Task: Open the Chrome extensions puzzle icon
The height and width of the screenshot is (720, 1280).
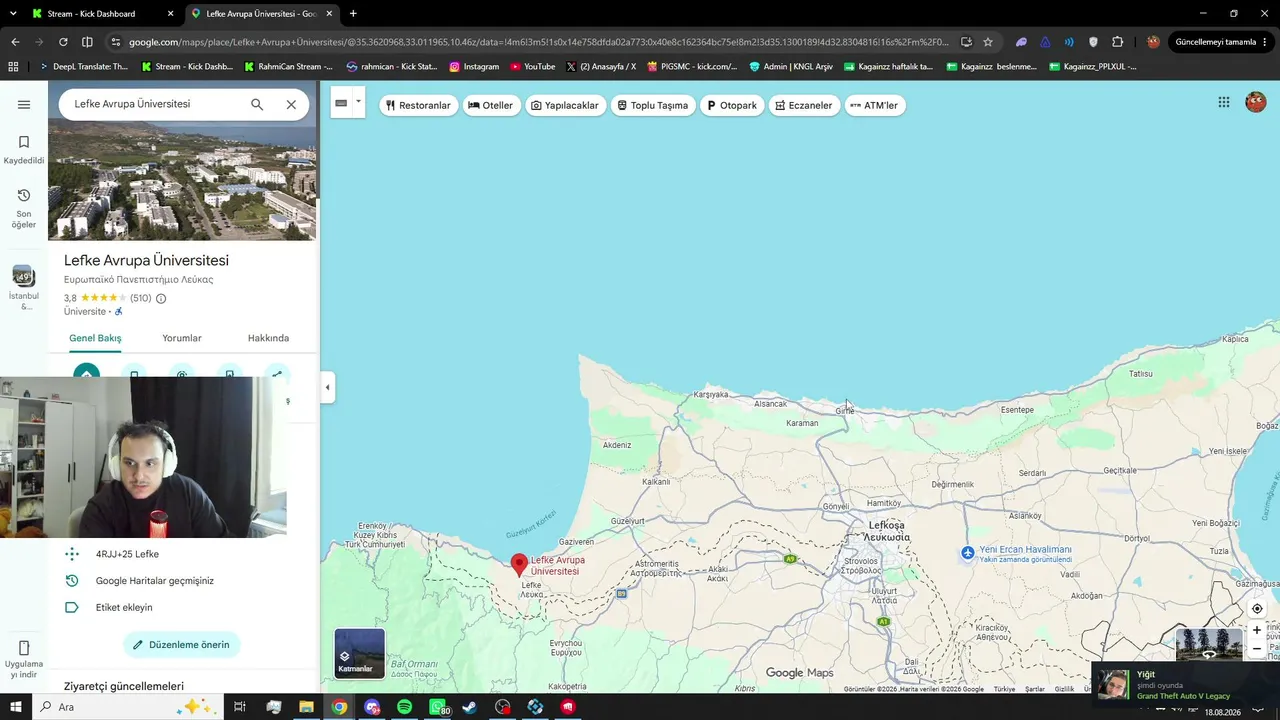Action: pyautogui.click(x=1118, y=42)
